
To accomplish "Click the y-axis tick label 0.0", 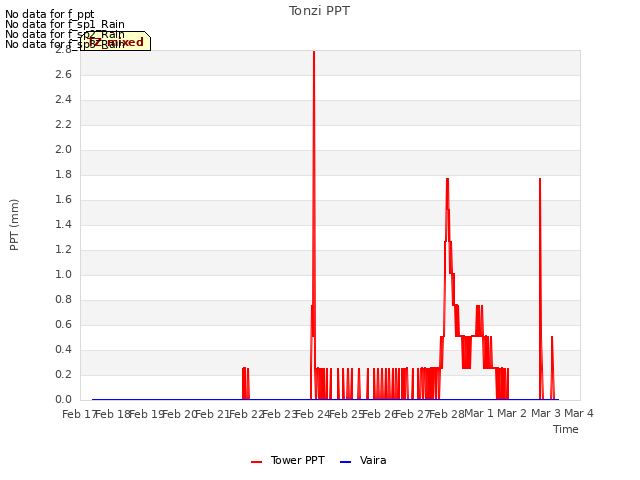I will point(63,399).
